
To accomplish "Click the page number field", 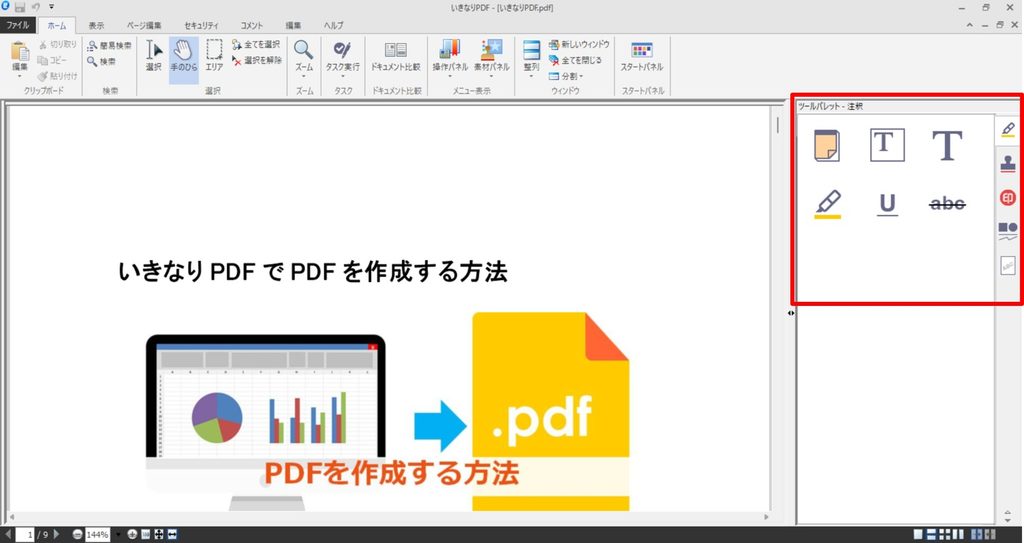I will (25, 535).
